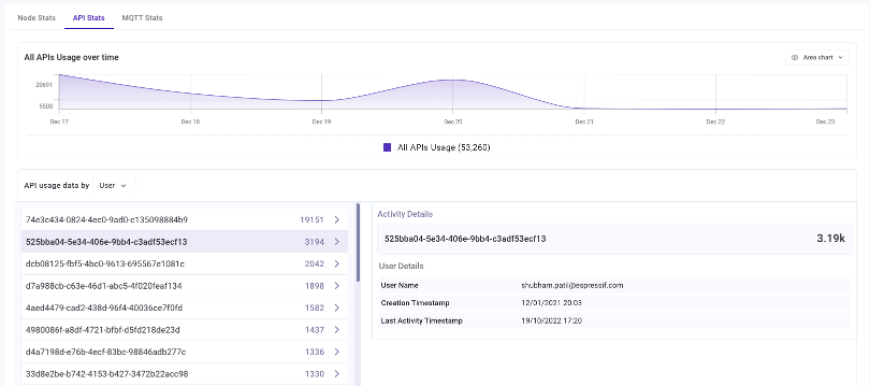
Task: Click the user list vertical scrollbar
Action: tap(358, 242)
